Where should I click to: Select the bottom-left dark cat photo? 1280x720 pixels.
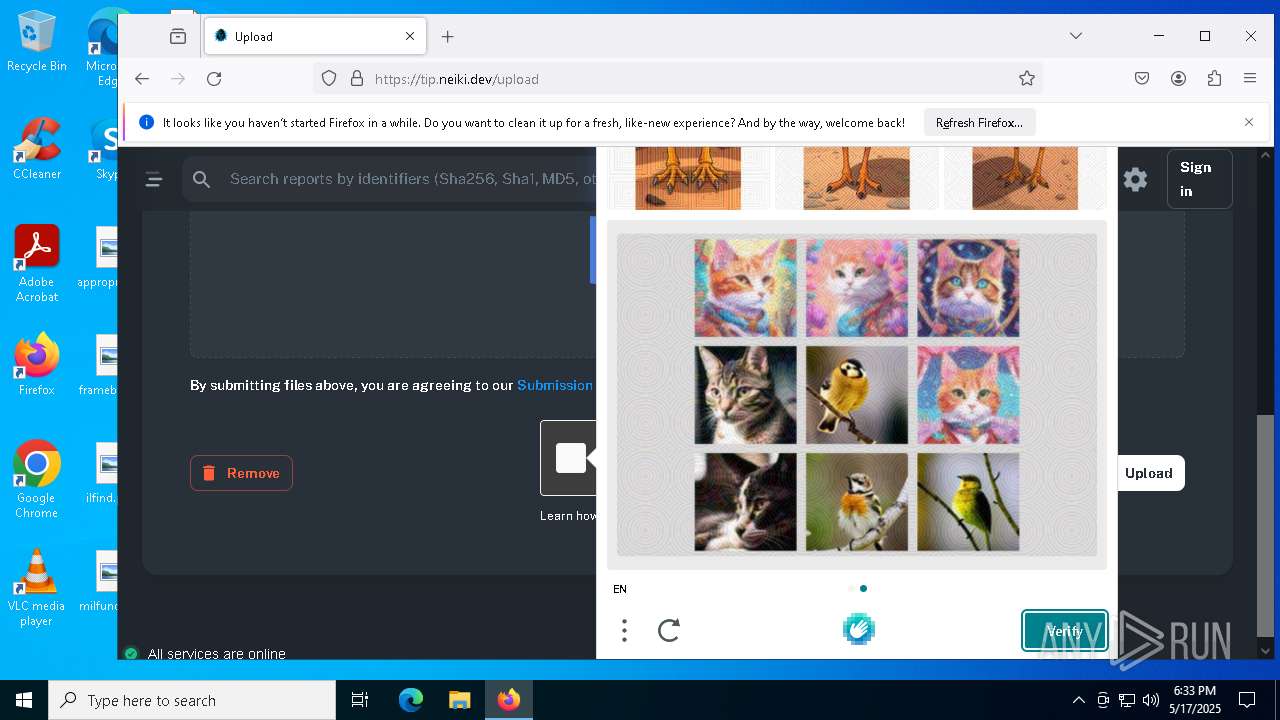pyautogui.click(x=746, y=502)
